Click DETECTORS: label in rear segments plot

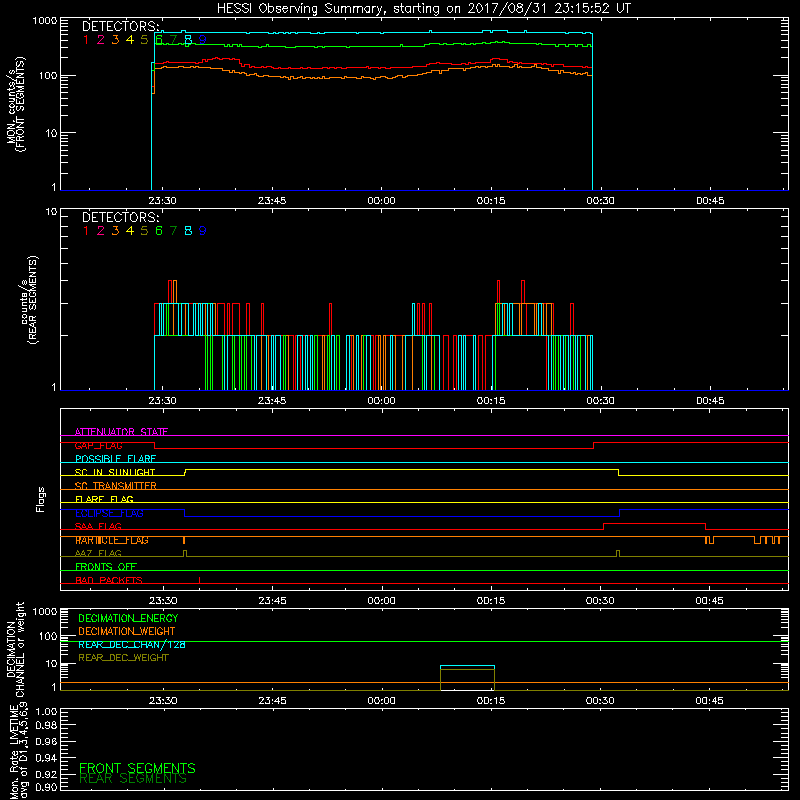pyautogui.click(x=121, y=218)
